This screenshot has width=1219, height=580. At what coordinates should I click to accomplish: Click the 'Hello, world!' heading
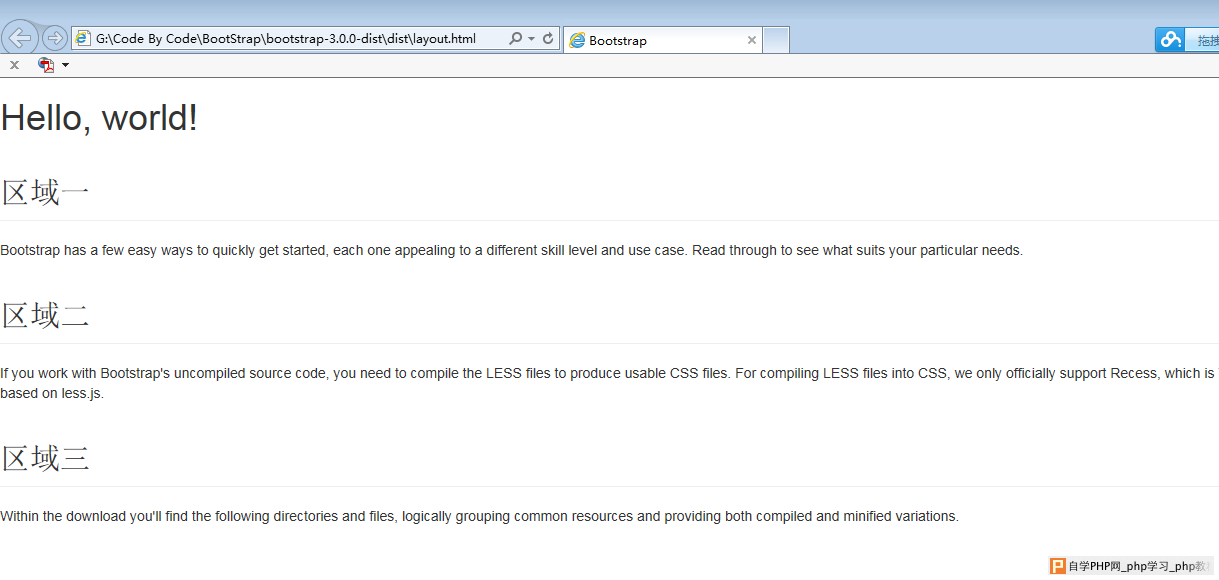pos(99,118)
